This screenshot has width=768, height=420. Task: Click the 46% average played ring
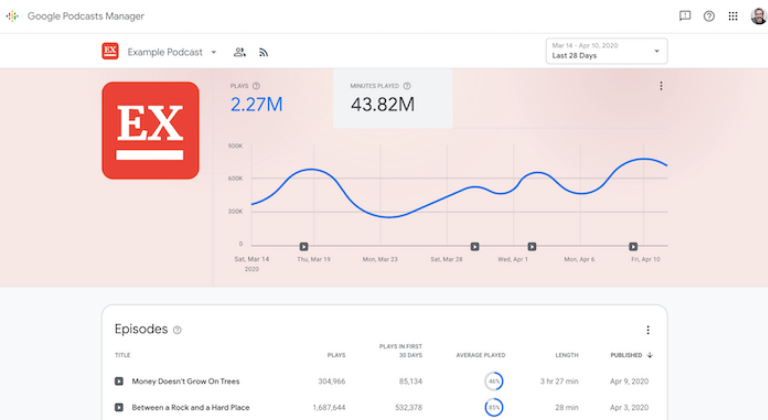click(x=494, y=381)
